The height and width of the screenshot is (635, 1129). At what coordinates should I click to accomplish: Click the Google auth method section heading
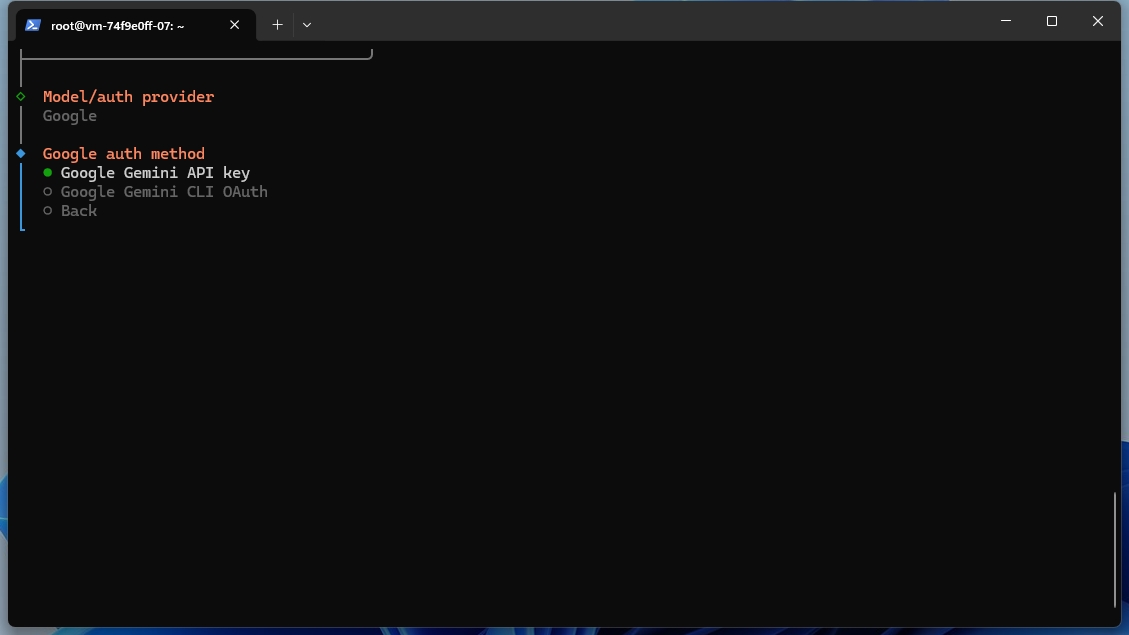pos(123,153)
